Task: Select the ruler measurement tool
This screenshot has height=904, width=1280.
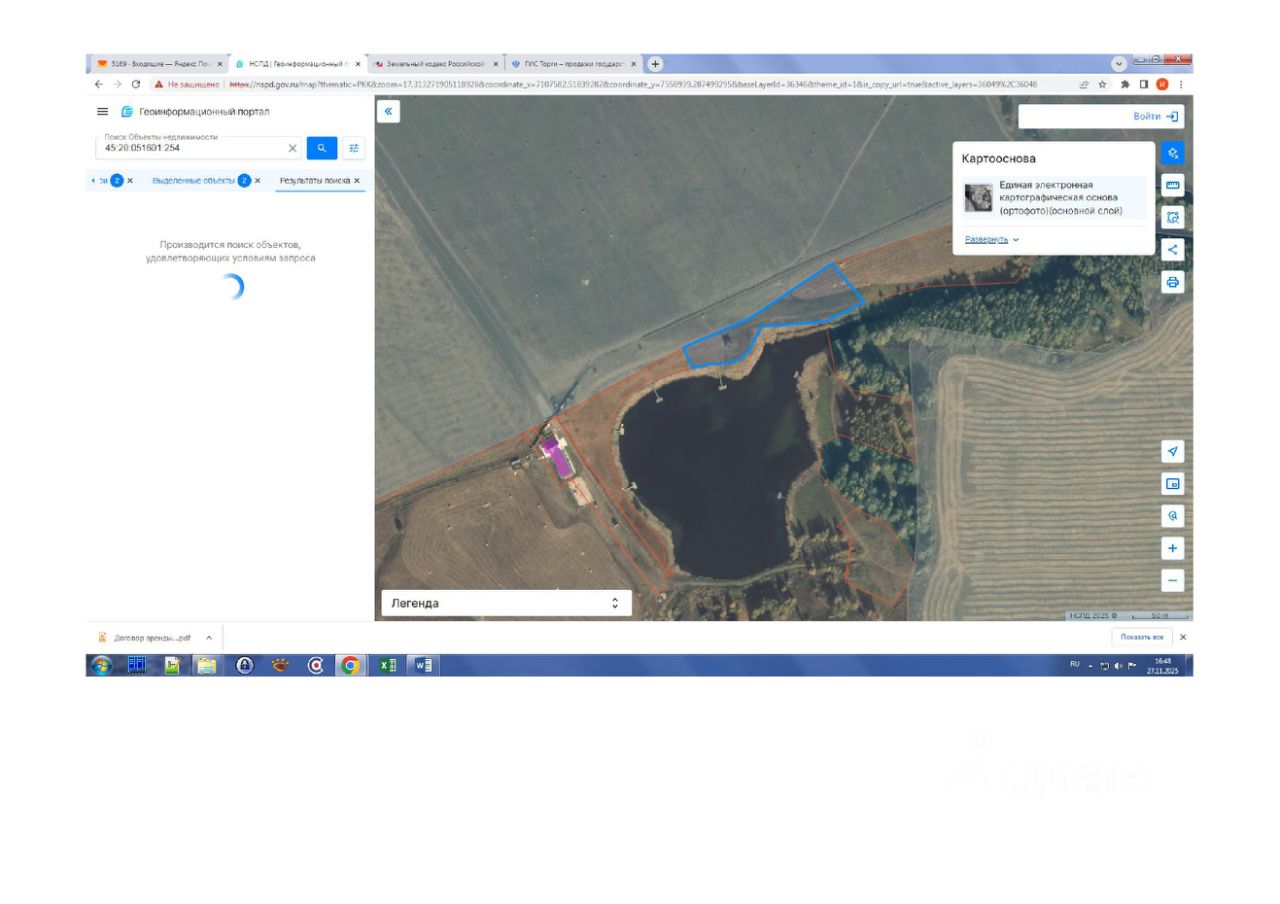Action: (1173, 185)
